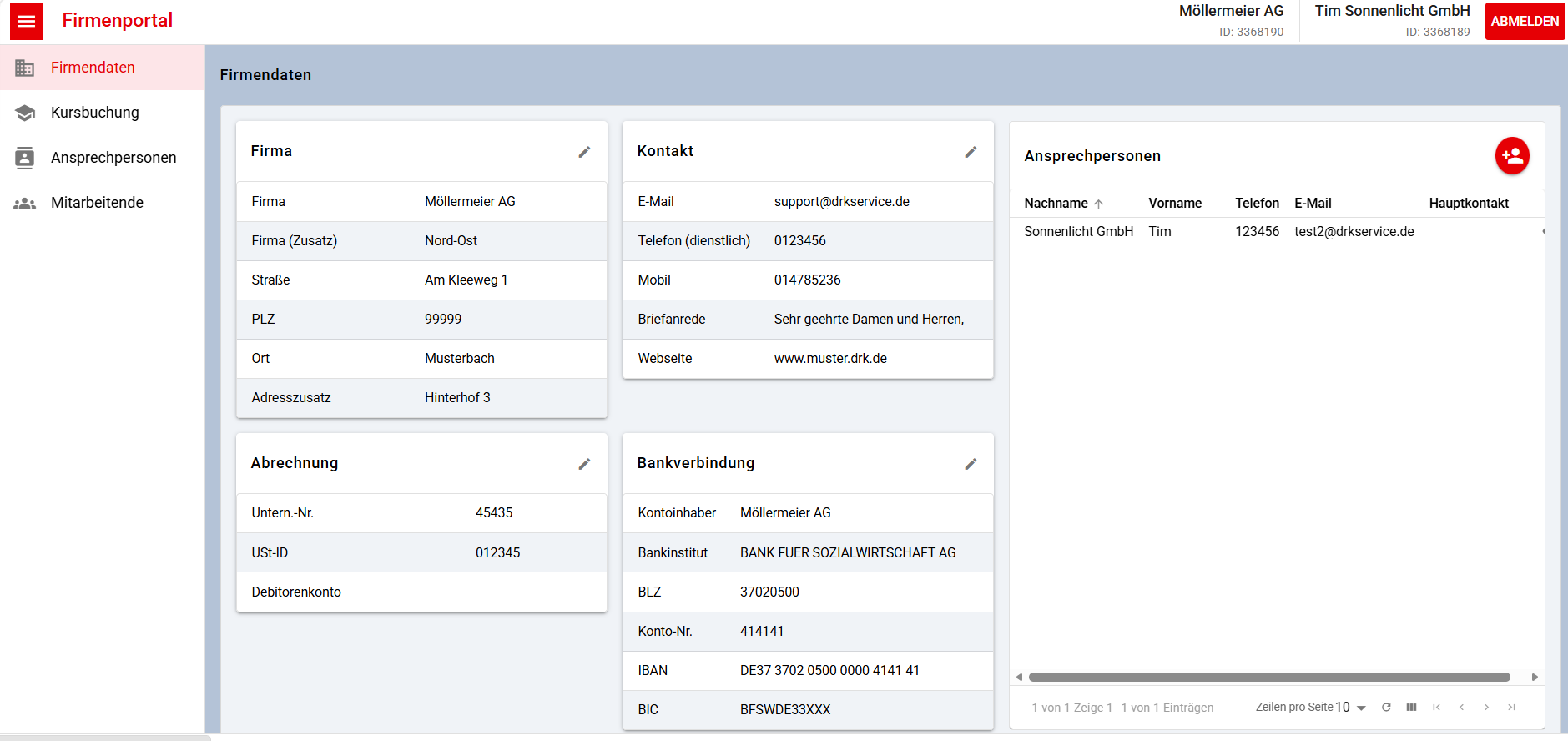
Task: Open the column selection icon in table footer
Action: (1411, 708)
